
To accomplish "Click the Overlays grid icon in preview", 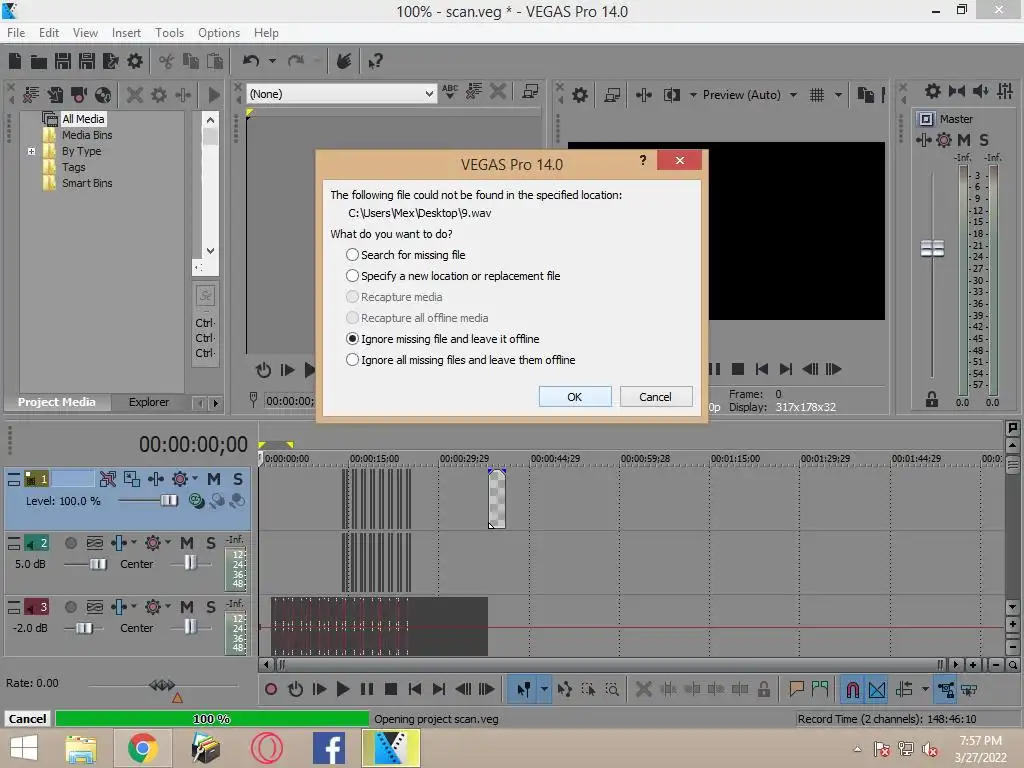I will point(817,95).
